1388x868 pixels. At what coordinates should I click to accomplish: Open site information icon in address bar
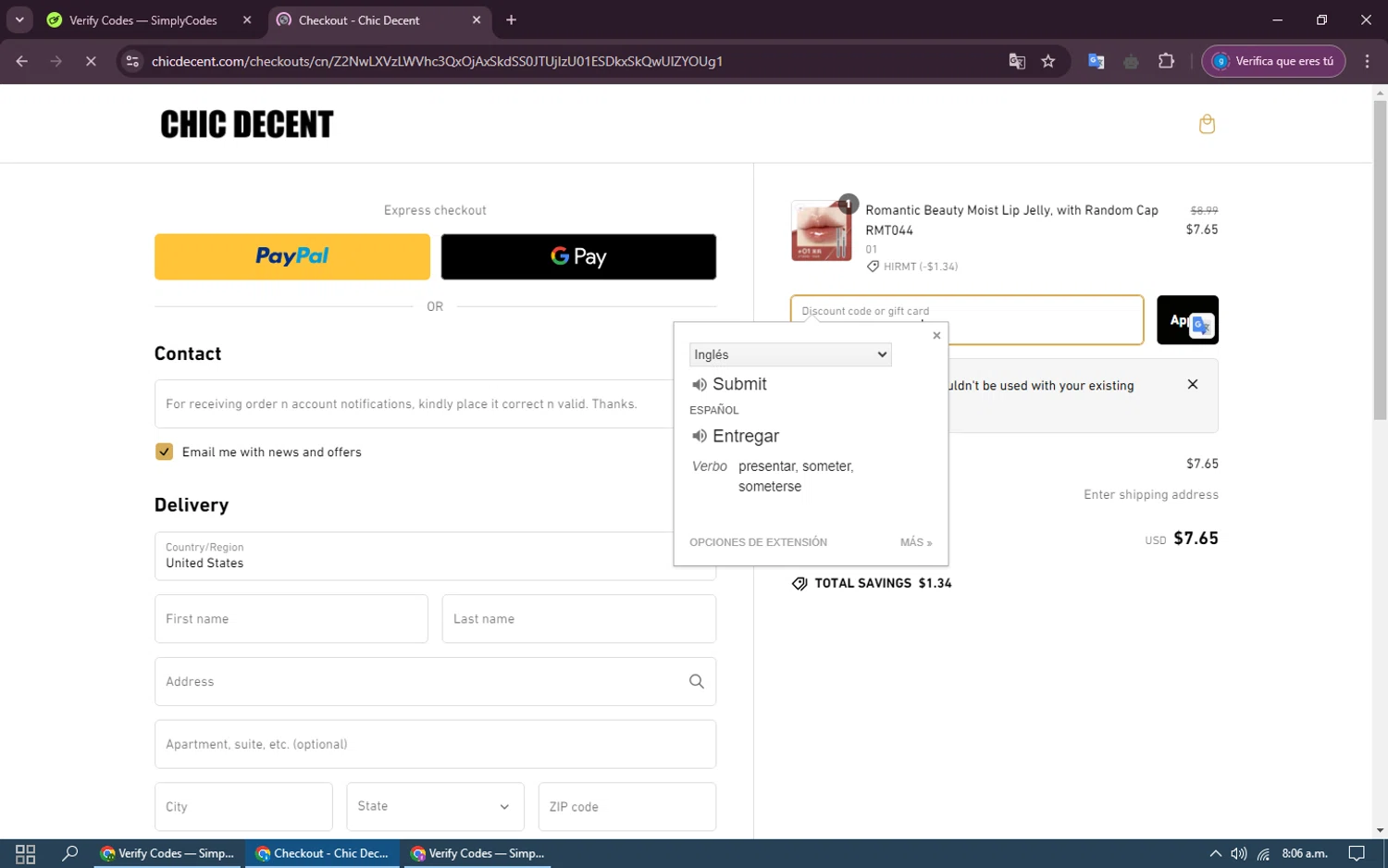coord(132,61)
